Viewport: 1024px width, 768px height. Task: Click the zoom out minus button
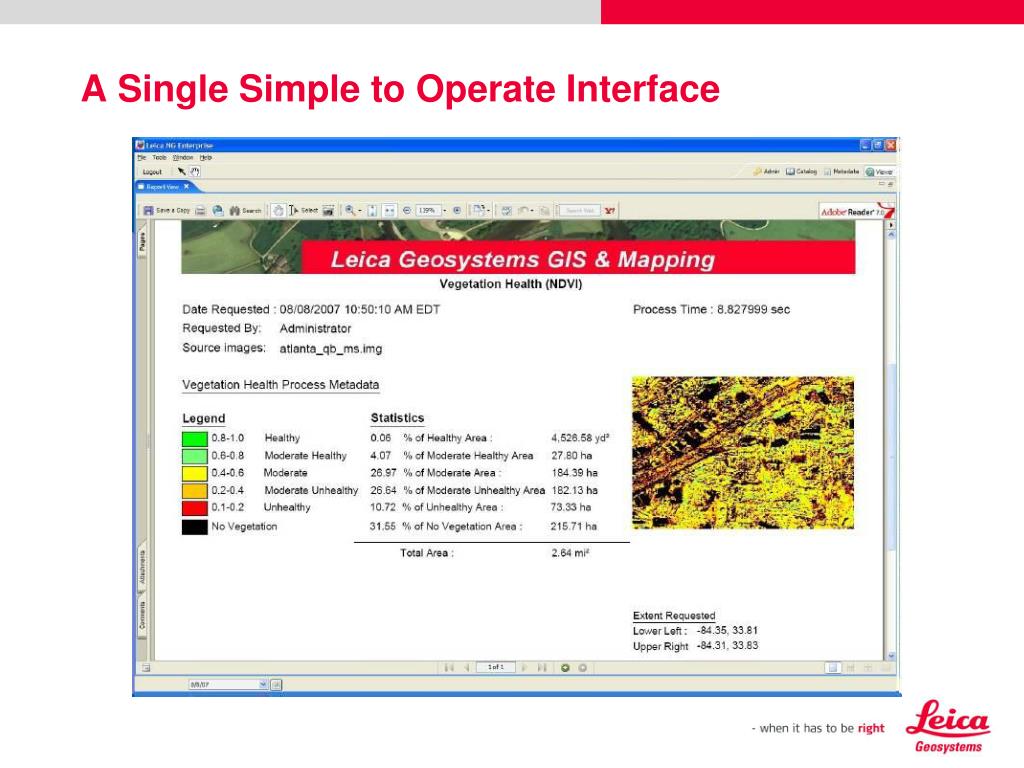(x=407, y=210)
